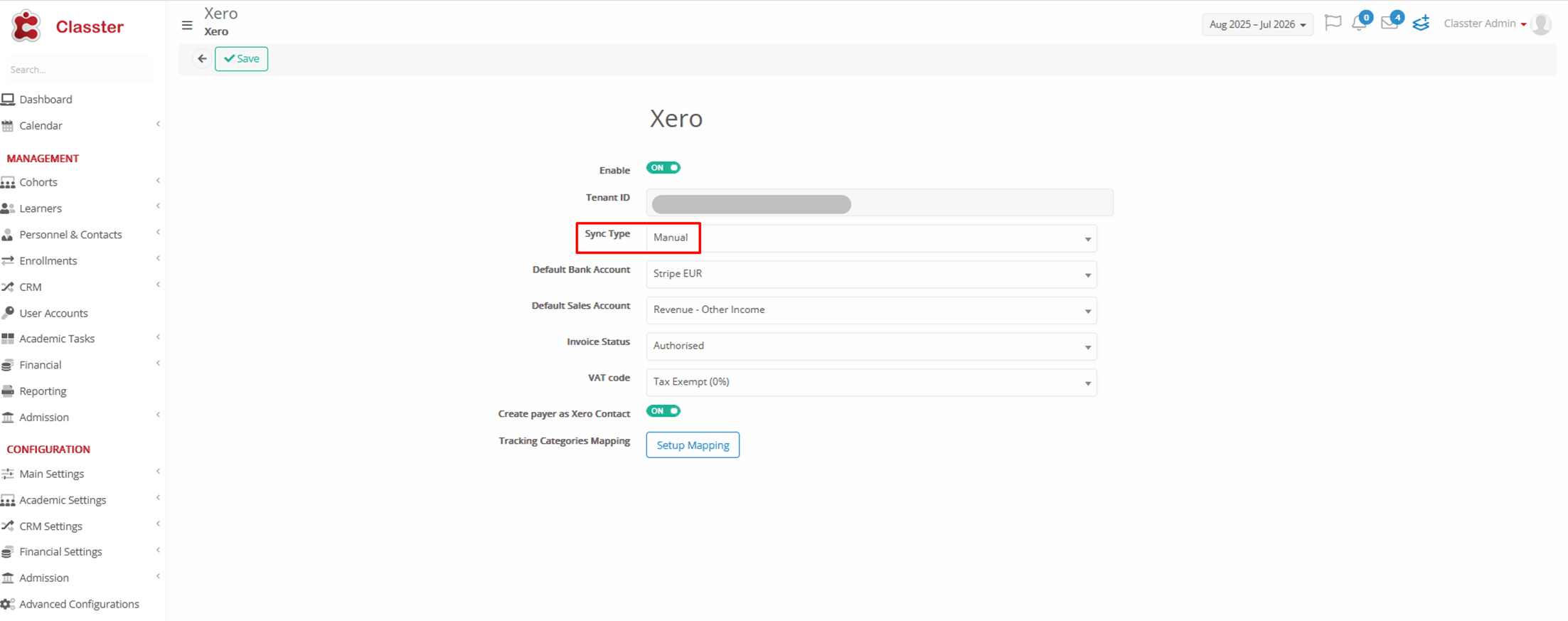
Task: Click the Setup Mapping button
Action: point(693,445)
